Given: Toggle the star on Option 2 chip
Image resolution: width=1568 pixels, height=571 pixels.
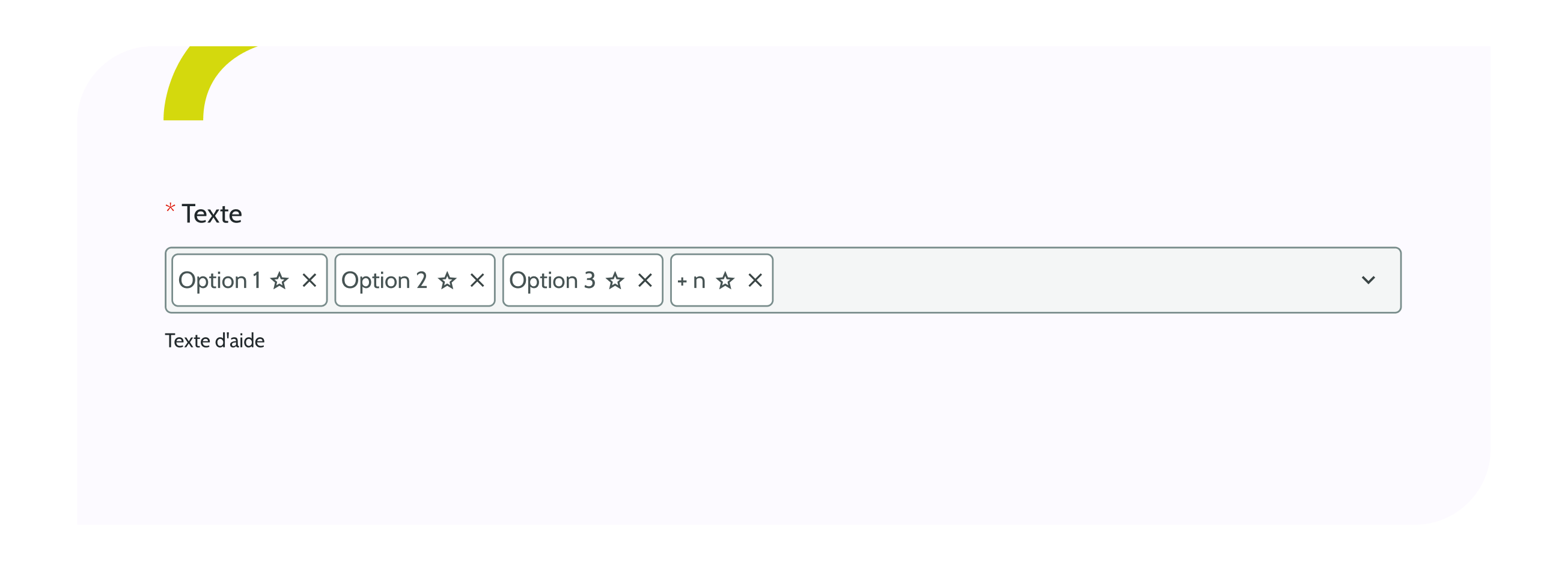Looking at the screenshot, I should click(x=447, y=281).
